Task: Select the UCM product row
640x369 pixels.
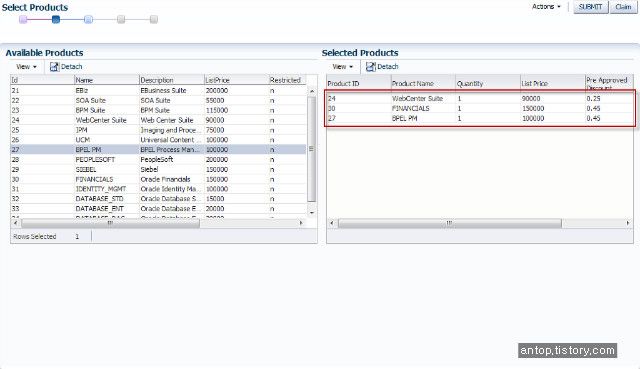Action: [x=158, y=140]
